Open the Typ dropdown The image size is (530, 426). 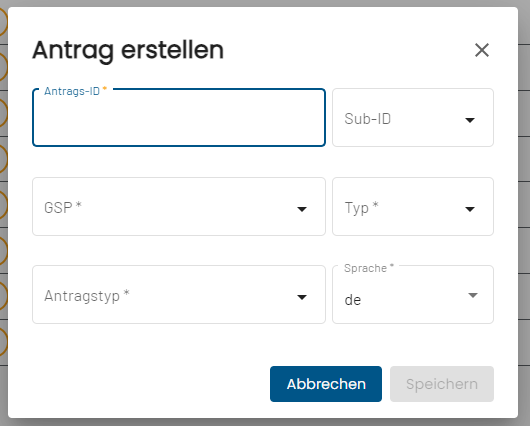pos(413,207)
